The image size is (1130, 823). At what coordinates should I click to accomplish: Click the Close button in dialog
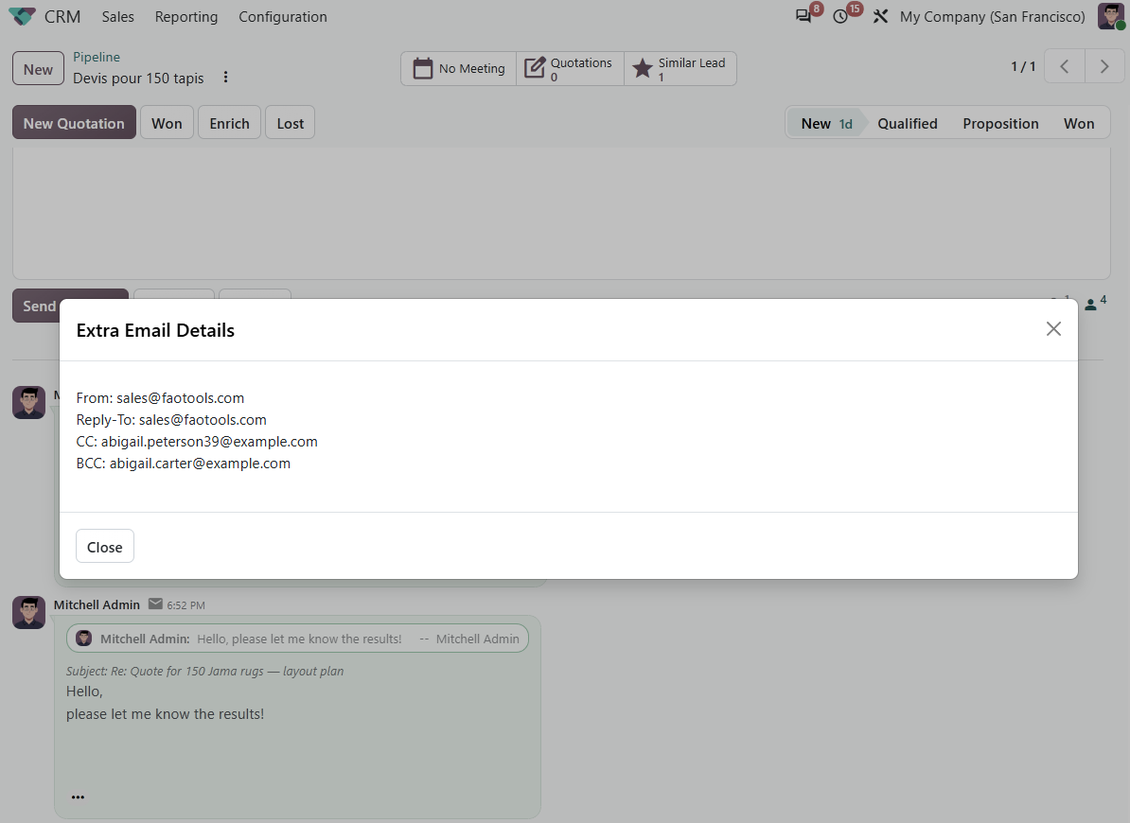[104, 546]
